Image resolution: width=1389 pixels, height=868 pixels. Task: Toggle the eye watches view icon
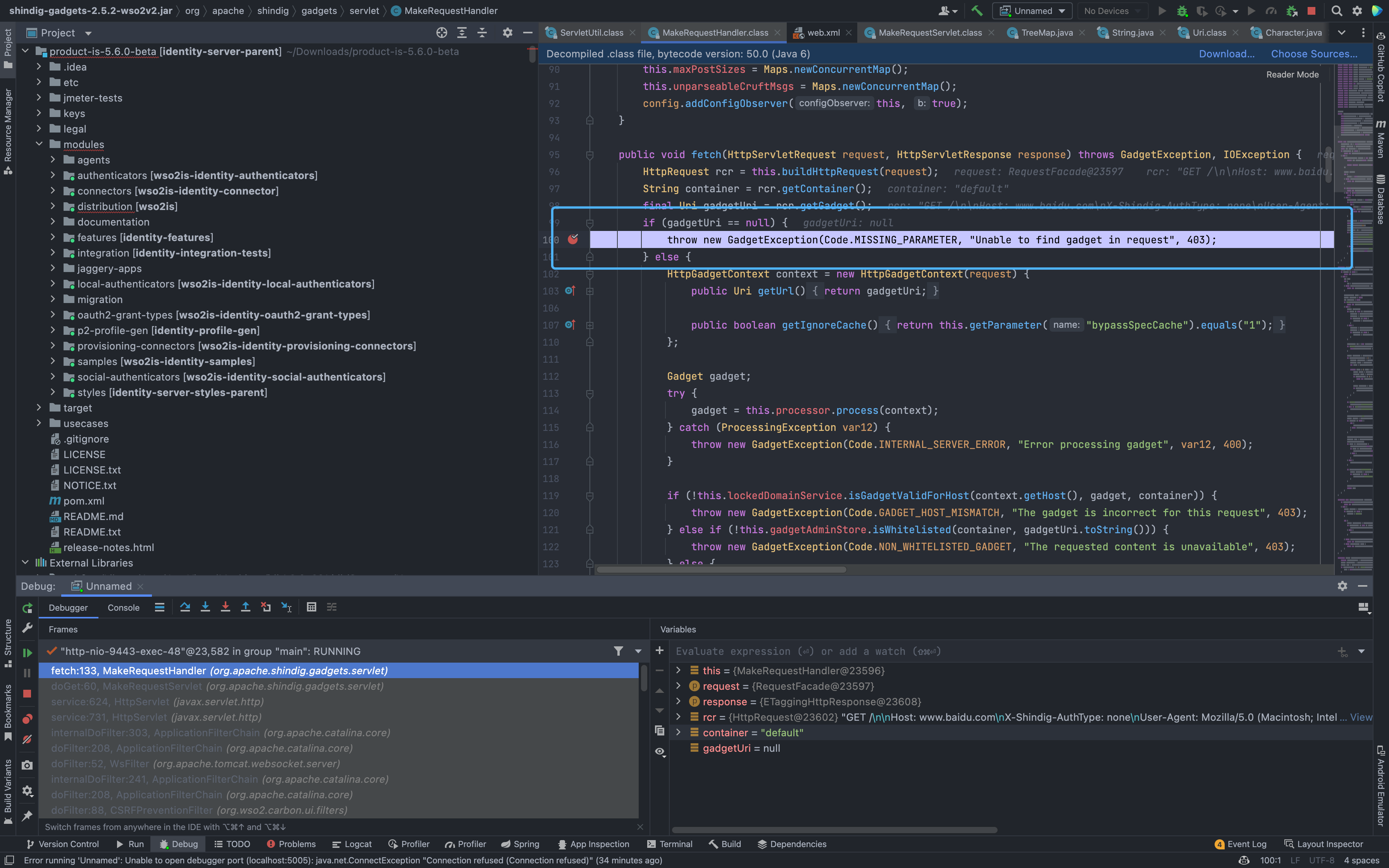point(660,751)
